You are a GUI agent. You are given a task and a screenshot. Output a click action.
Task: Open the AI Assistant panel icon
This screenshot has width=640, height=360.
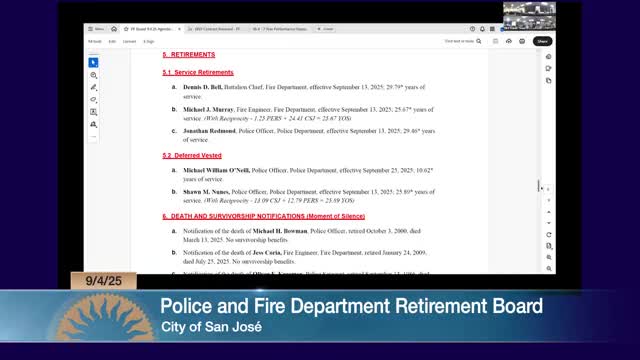pyautogui.click(x=549, y=57)
